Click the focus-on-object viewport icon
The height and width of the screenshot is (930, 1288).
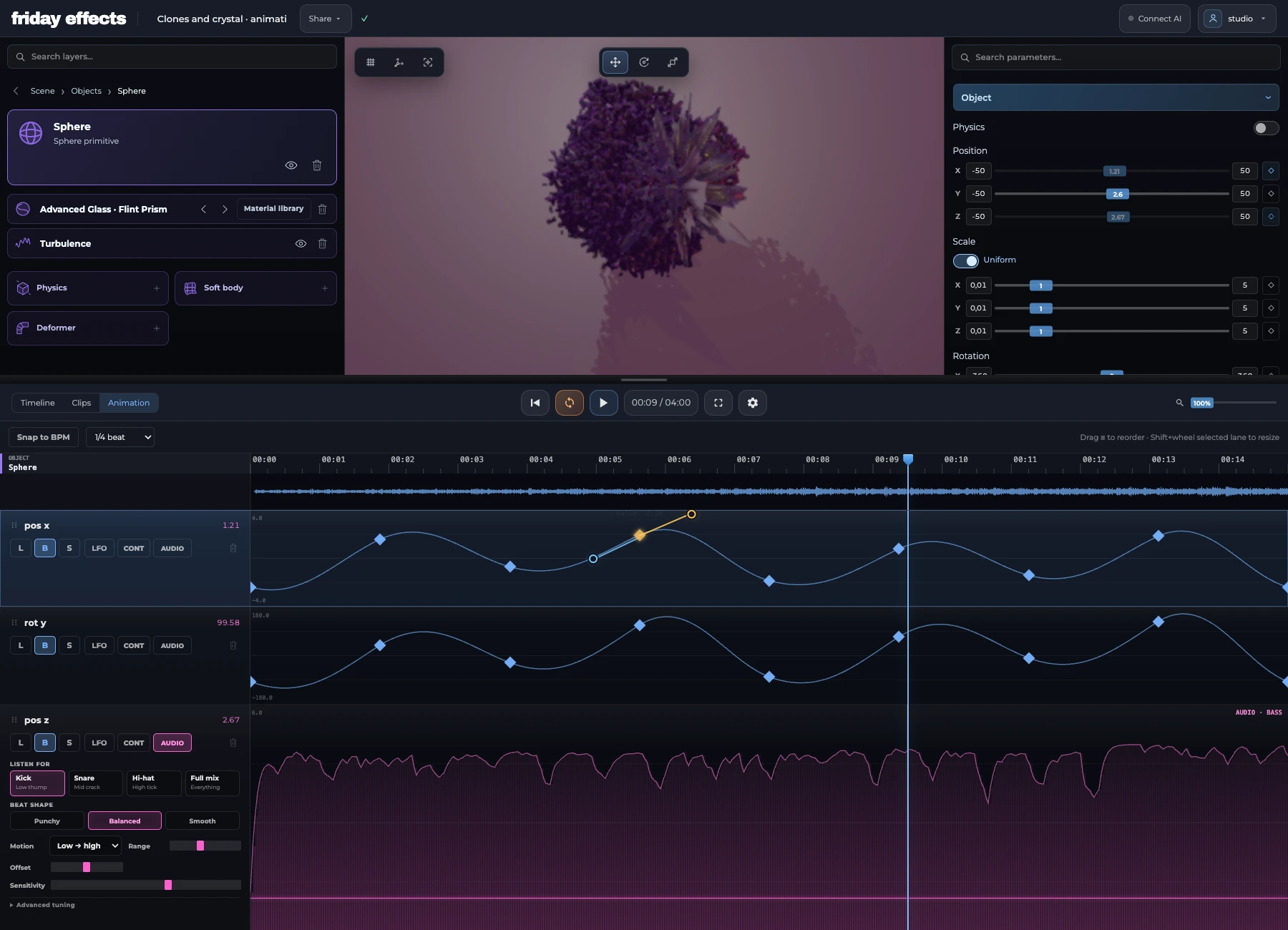pyautogui.click(x=428, y=62)
